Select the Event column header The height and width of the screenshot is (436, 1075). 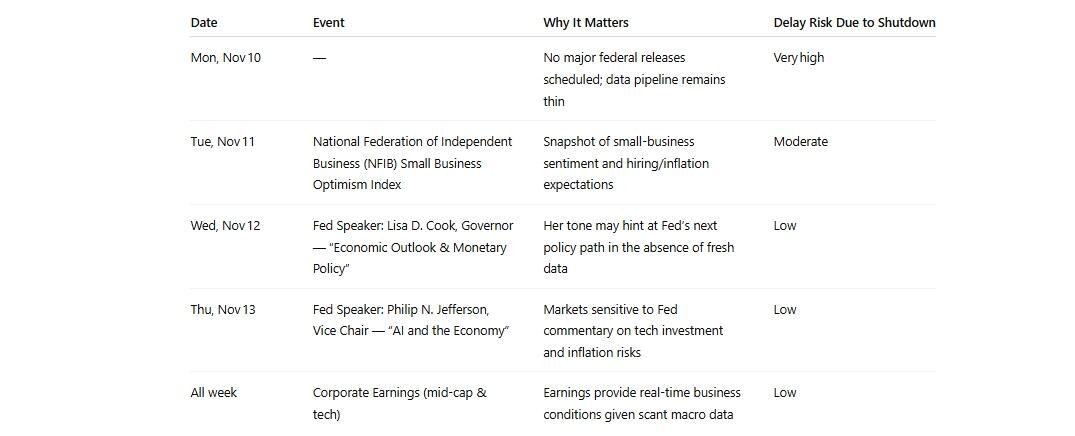click(329, 22)
